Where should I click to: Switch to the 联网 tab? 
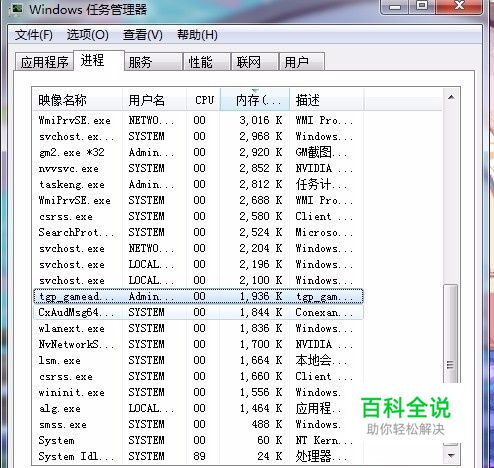click(x=255, y=62)
